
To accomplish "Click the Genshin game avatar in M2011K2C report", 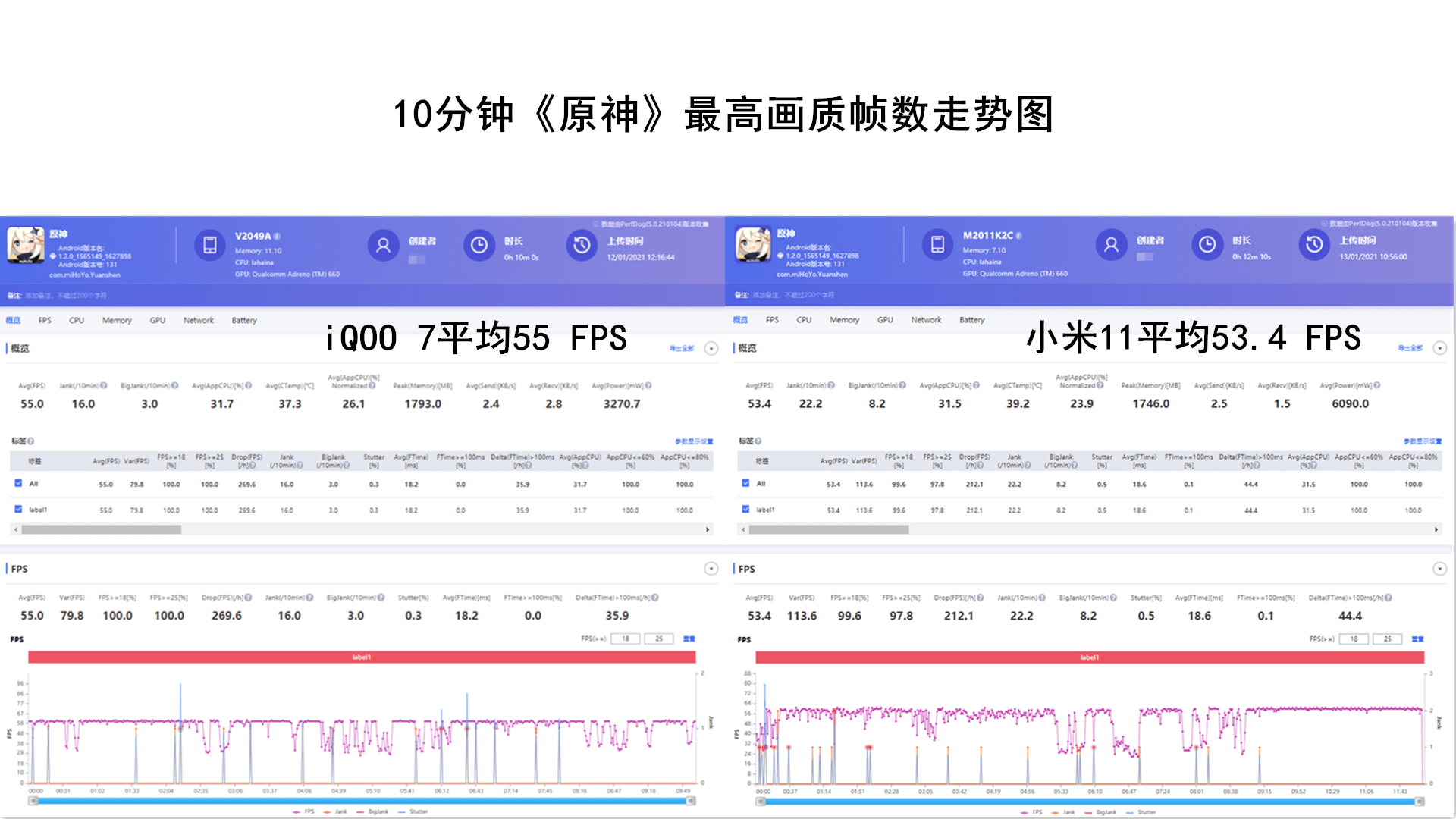I will click(753, 244).
